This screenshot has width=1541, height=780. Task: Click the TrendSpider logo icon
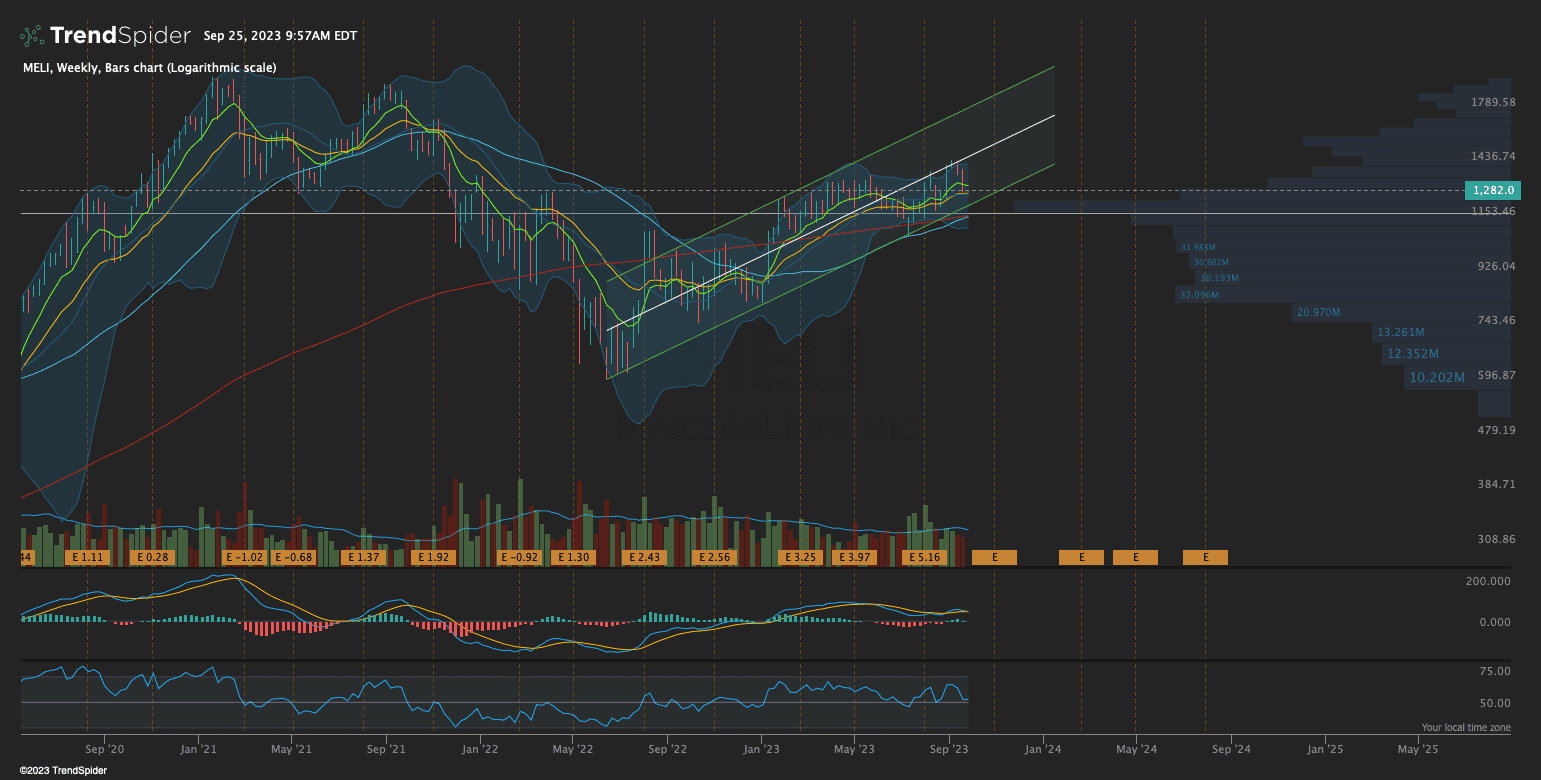(x=32, y=36)
